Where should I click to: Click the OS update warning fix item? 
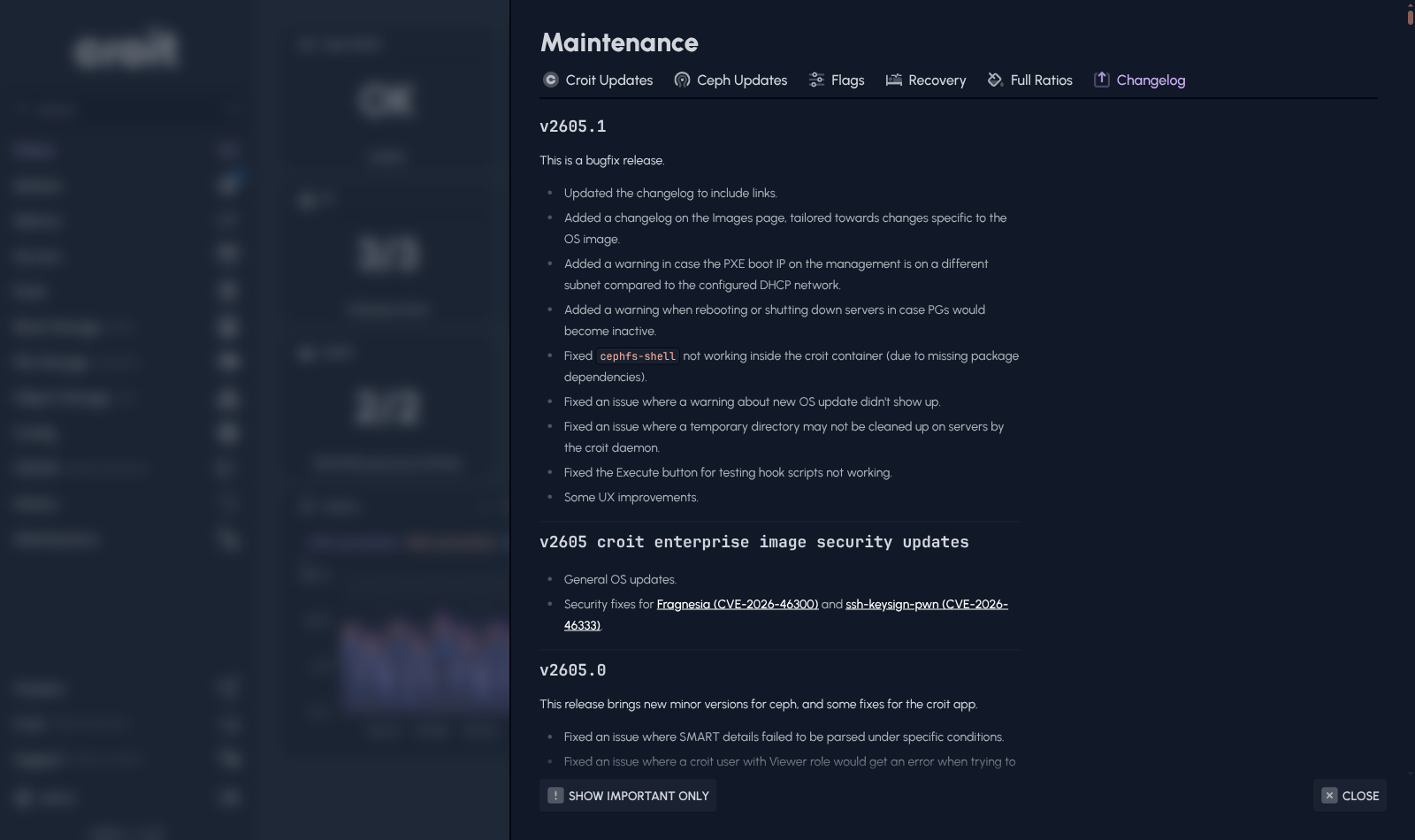pos(752,401)
